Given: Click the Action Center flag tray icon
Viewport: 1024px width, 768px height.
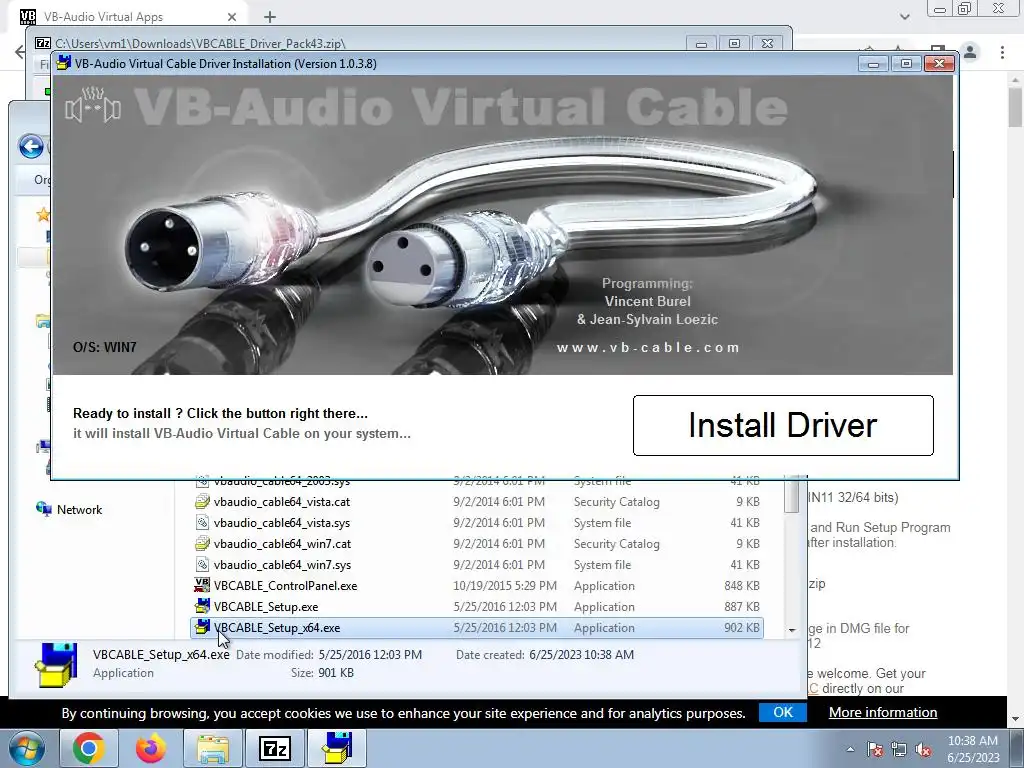Looking at the screenshot, I should click(x=874, y=750).
